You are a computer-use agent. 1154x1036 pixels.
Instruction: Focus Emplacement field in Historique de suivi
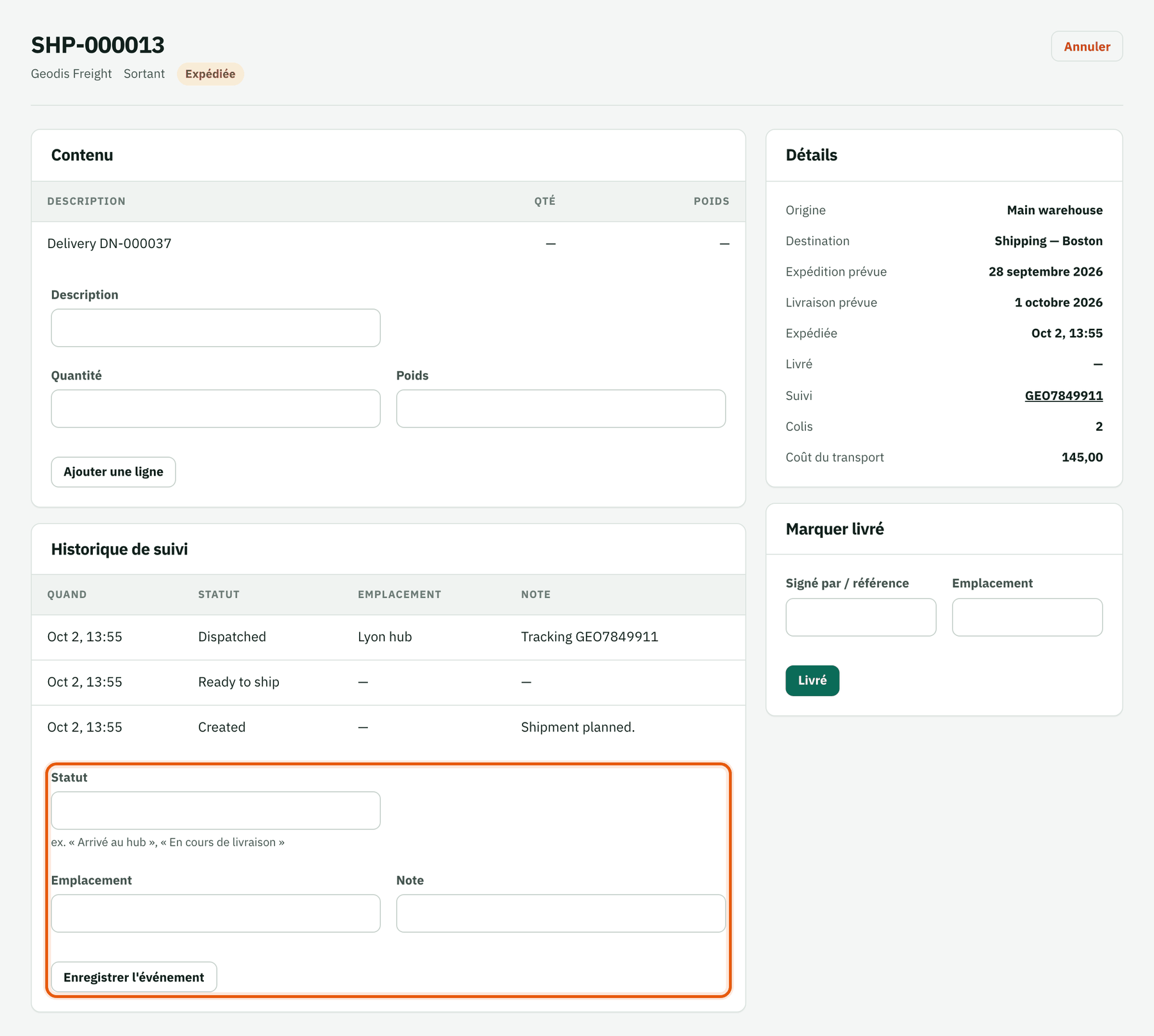pyautogui.click(x=215, y=914)
